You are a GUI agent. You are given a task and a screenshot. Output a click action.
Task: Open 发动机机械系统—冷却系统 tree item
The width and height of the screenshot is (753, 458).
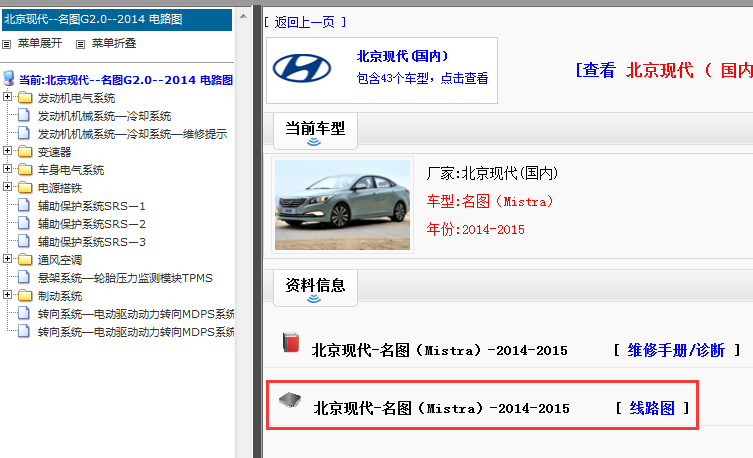point(104,116)
